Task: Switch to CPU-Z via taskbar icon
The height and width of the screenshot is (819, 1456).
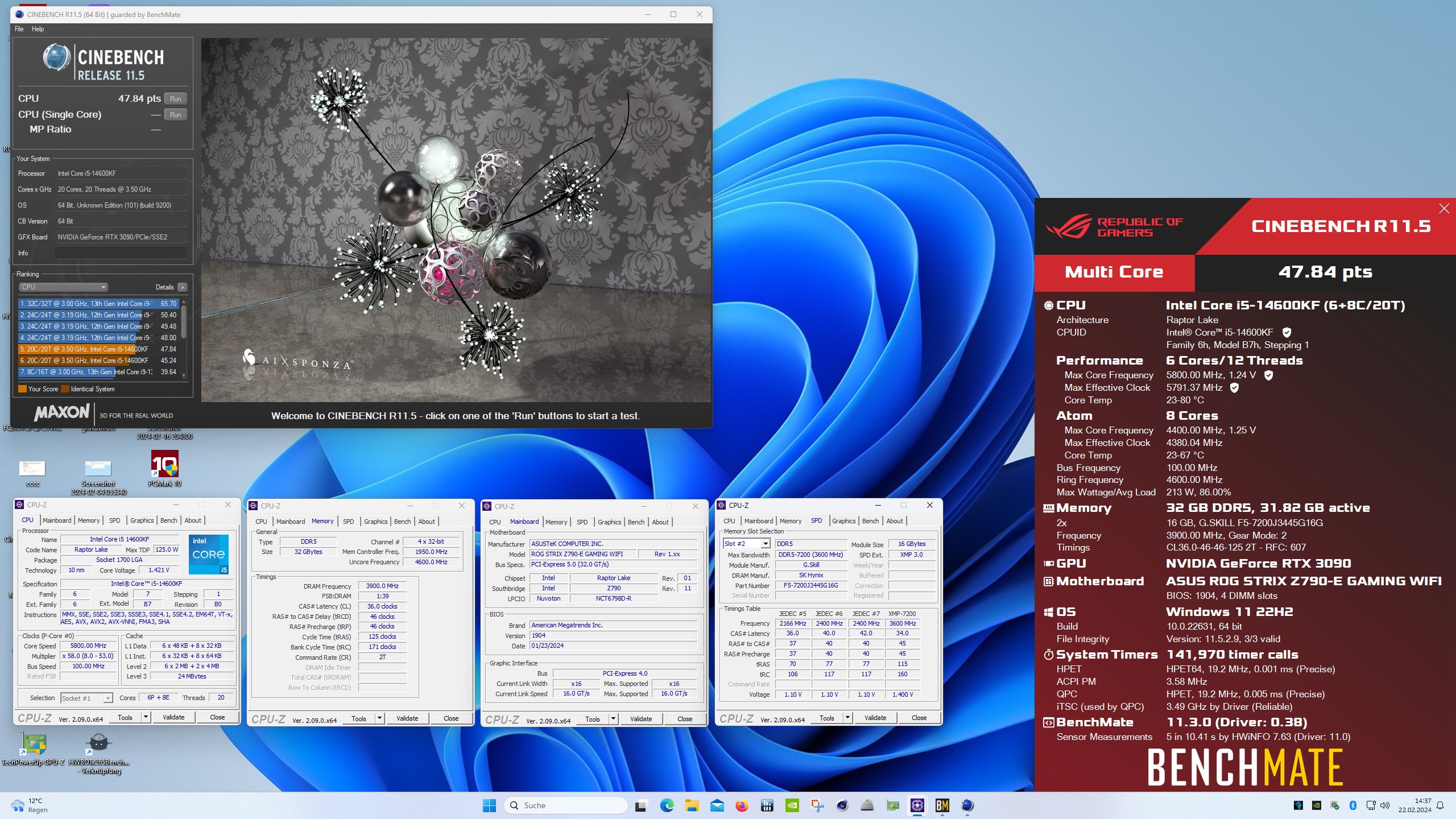Action: pos(917,805)
